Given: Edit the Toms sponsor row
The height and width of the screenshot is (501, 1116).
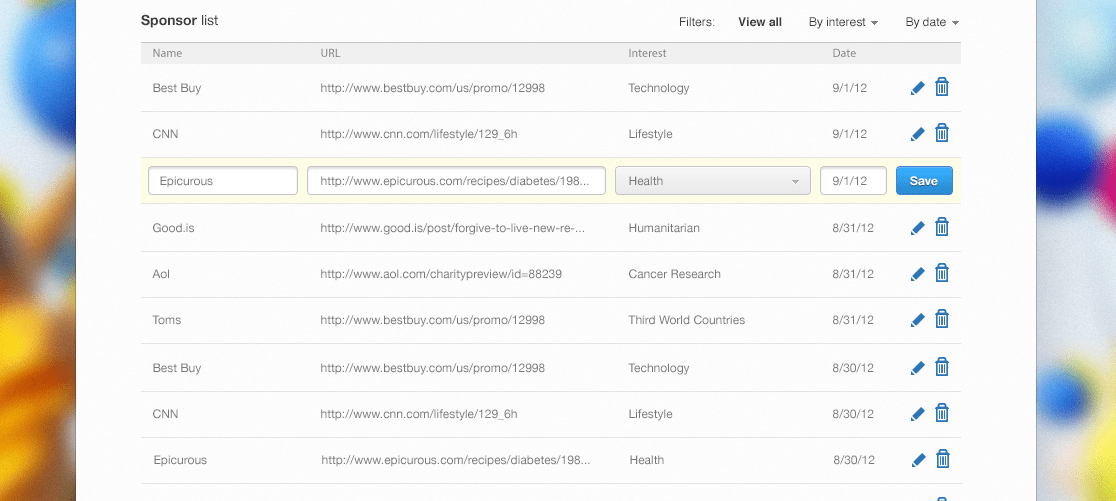Looking at the screenshot, I should click(918, 320).
